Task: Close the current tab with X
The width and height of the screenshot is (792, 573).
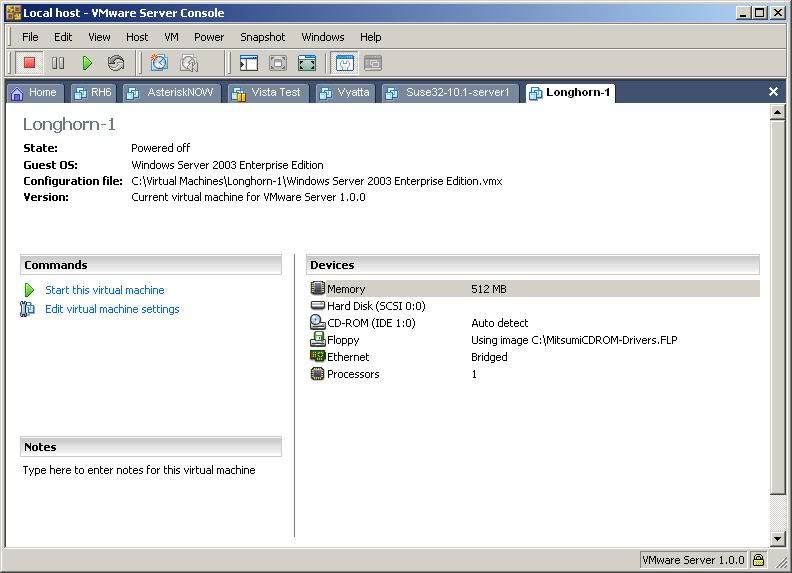Action: (773, 91)
